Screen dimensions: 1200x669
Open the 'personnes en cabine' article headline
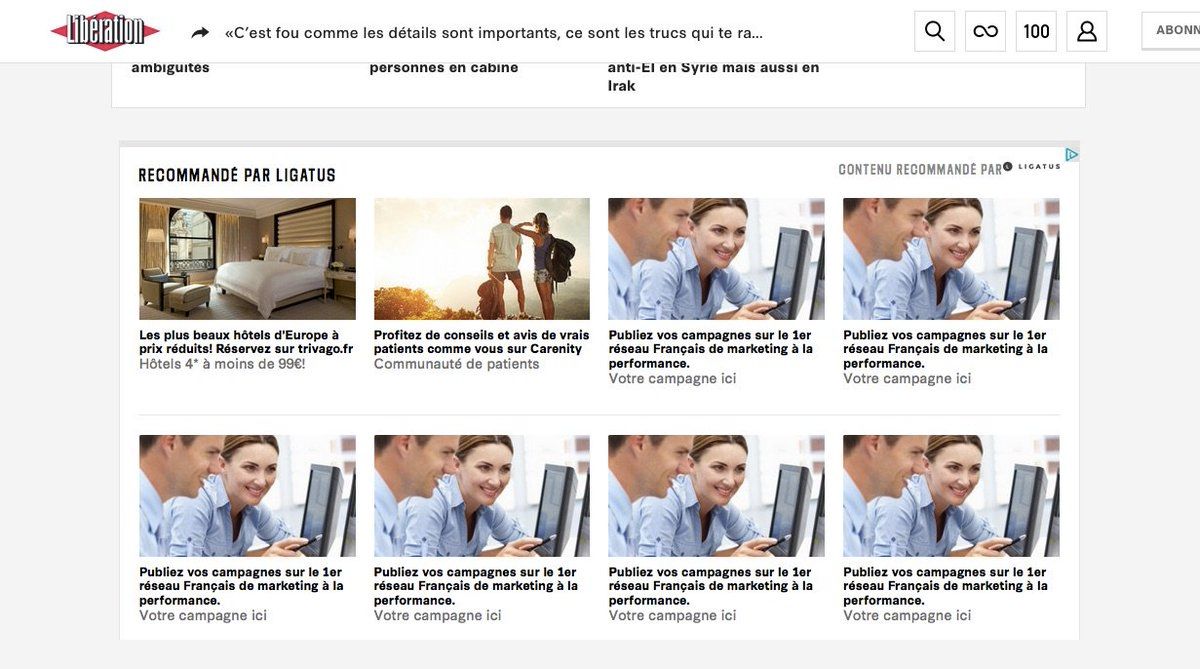[x=444, y=68]
